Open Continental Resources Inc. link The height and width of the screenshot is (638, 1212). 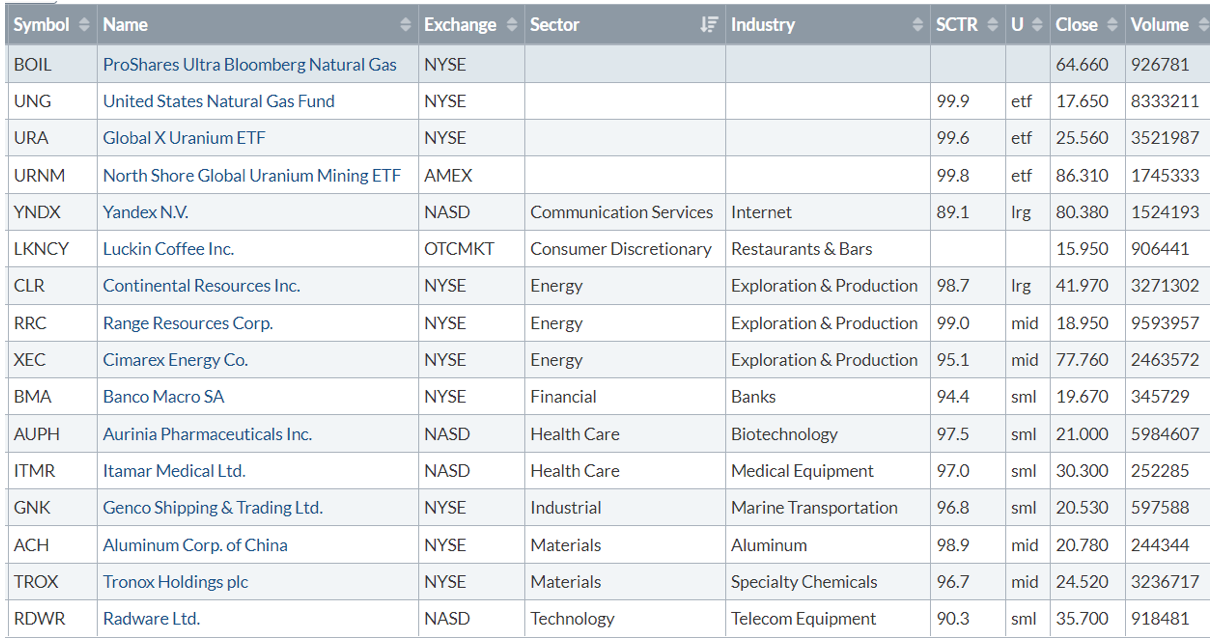201,286
